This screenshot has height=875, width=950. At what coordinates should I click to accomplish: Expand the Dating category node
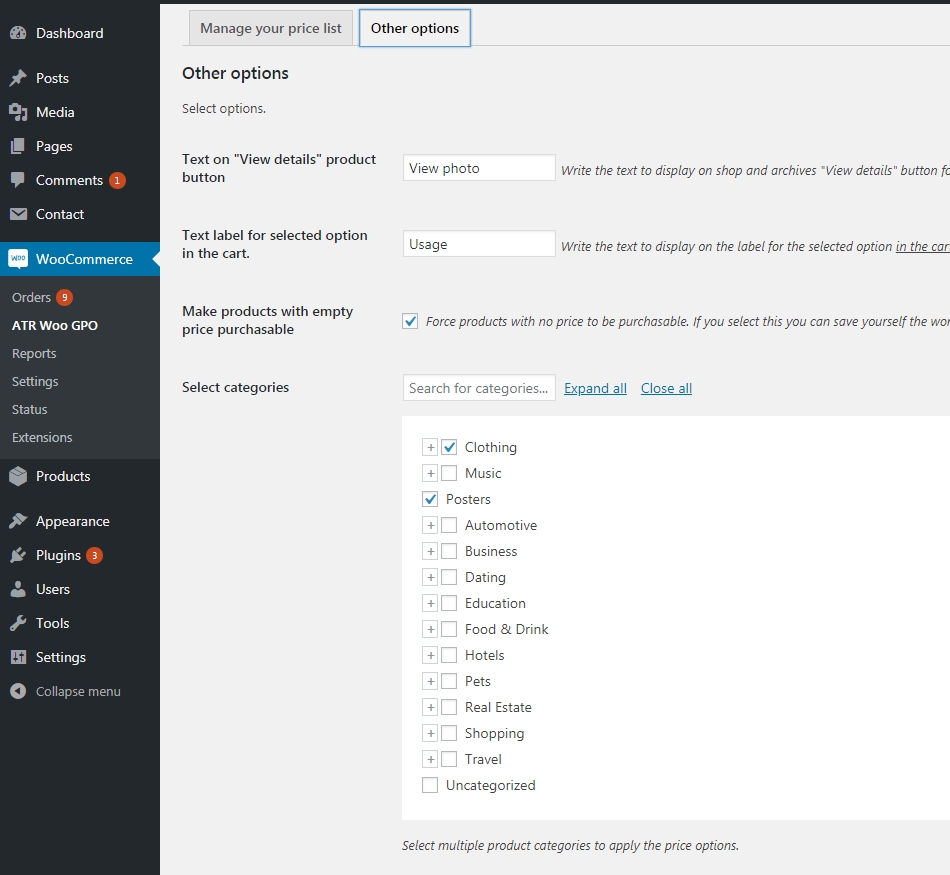(430, 577)
